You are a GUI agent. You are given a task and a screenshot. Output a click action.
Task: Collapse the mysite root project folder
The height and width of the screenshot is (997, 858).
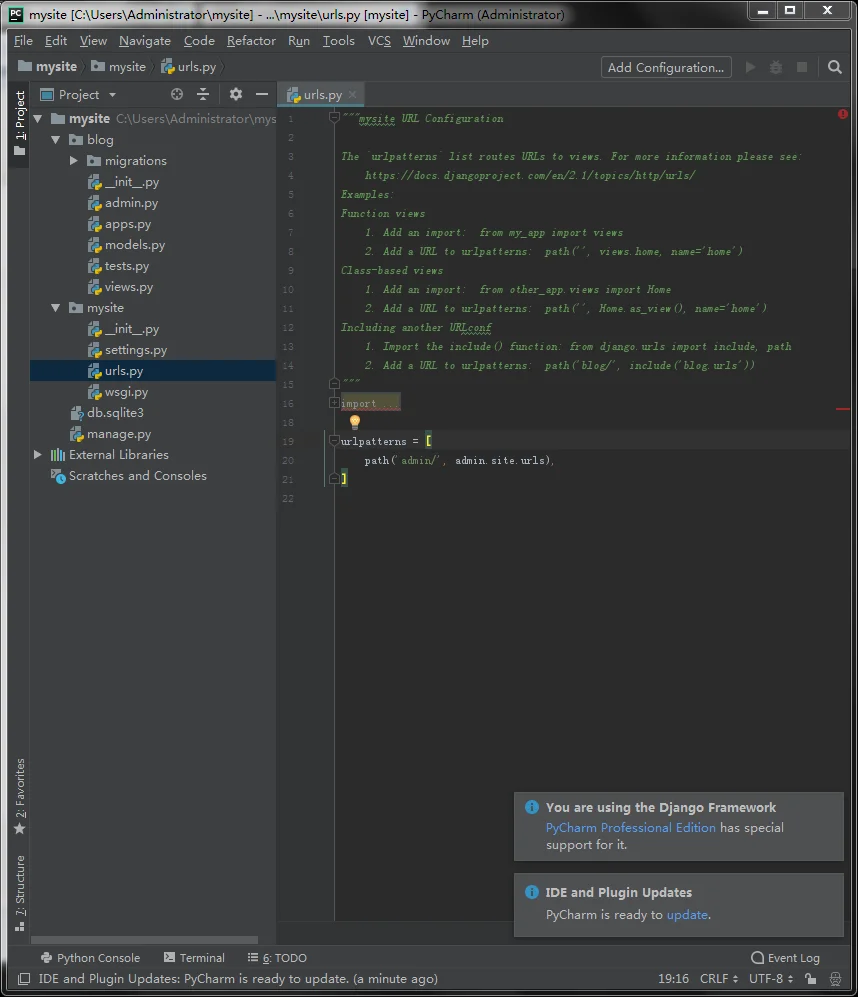[38, 119]
